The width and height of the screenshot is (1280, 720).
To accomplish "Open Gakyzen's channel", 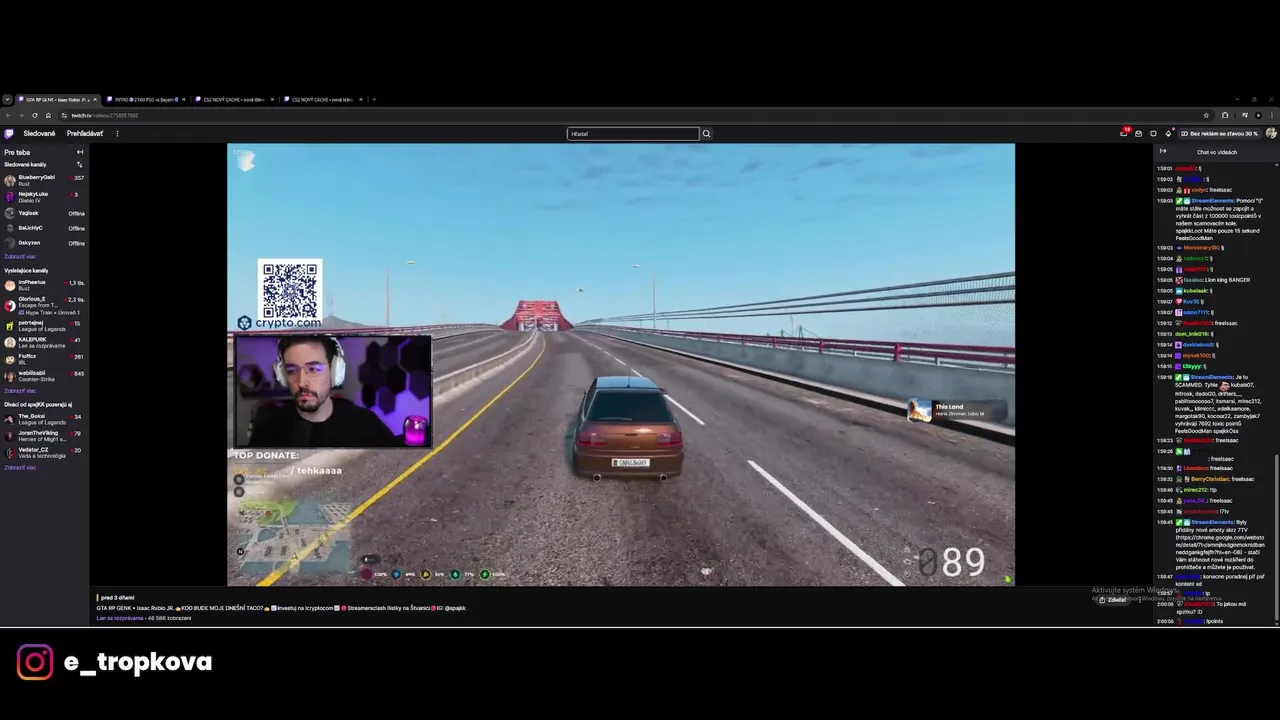I will [44, 243].
